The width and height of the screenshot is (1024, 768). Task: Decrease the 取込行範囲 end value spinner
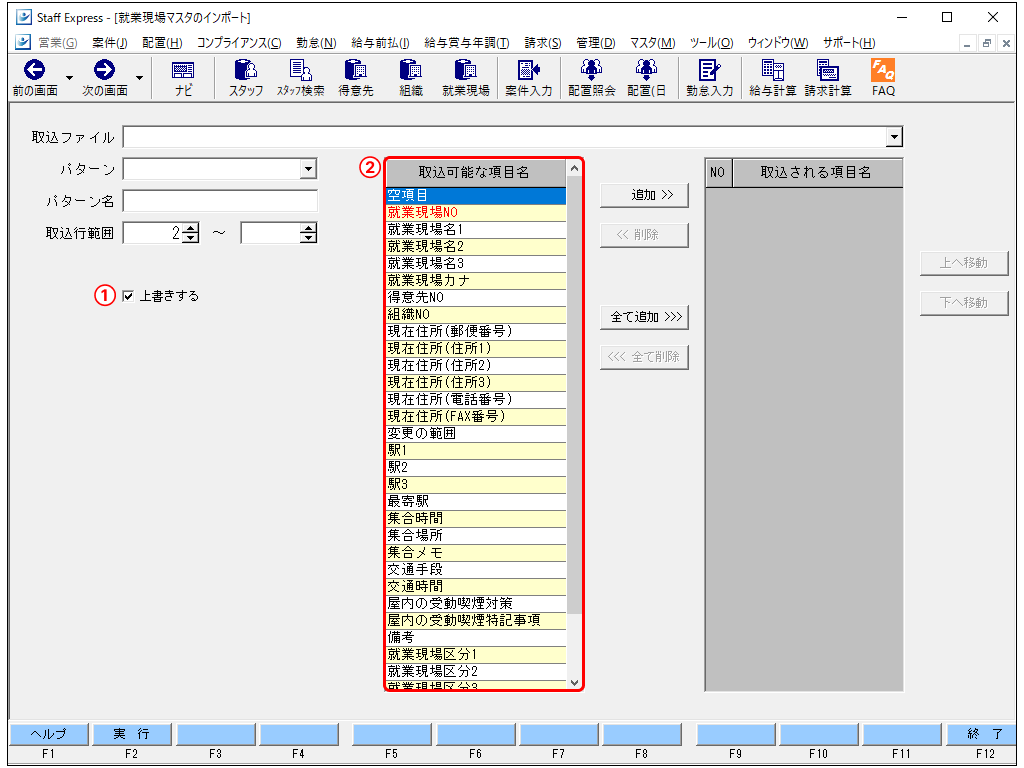click(x=308, y=238)
